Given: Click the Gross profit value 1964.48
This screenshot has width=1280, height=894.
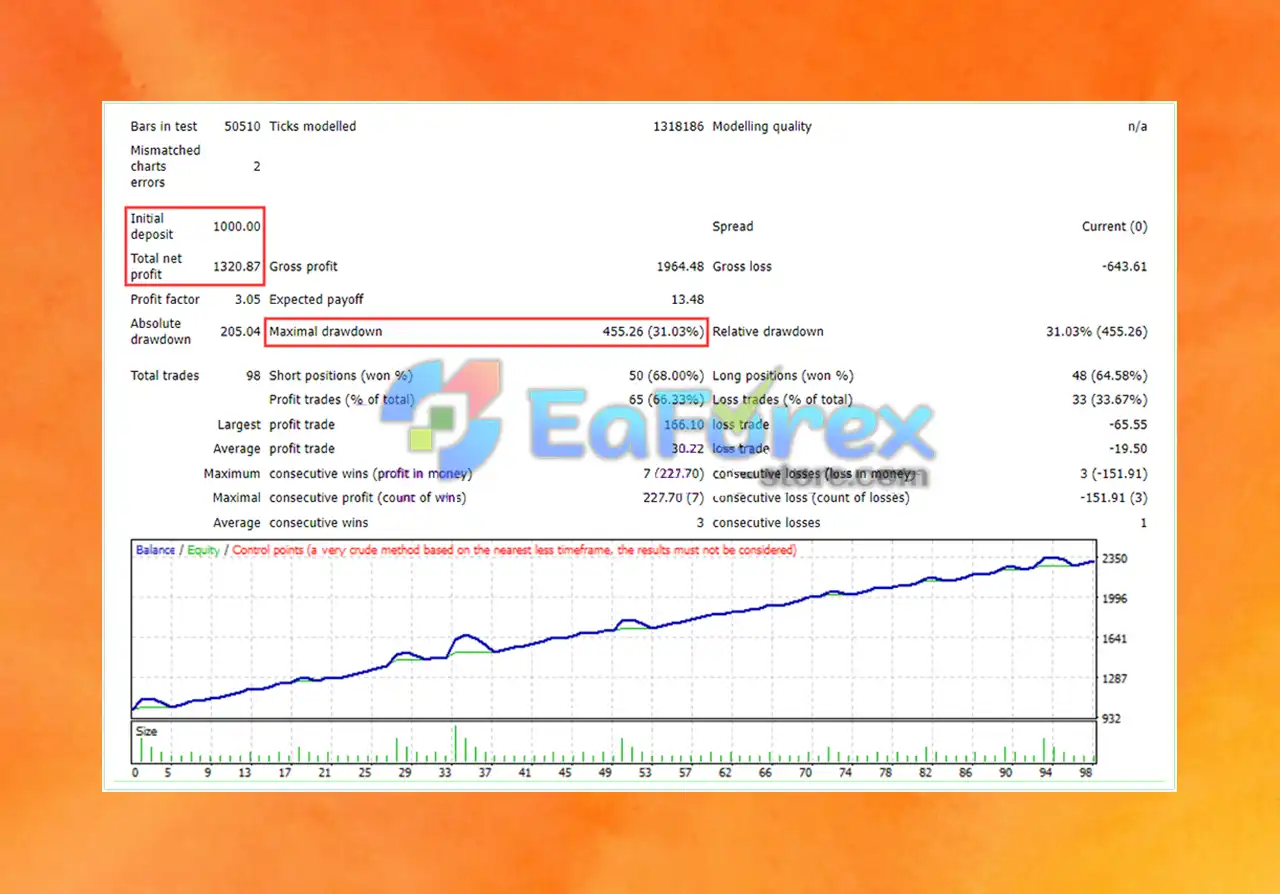Looking at the screenshot, I should coord(680,267).
